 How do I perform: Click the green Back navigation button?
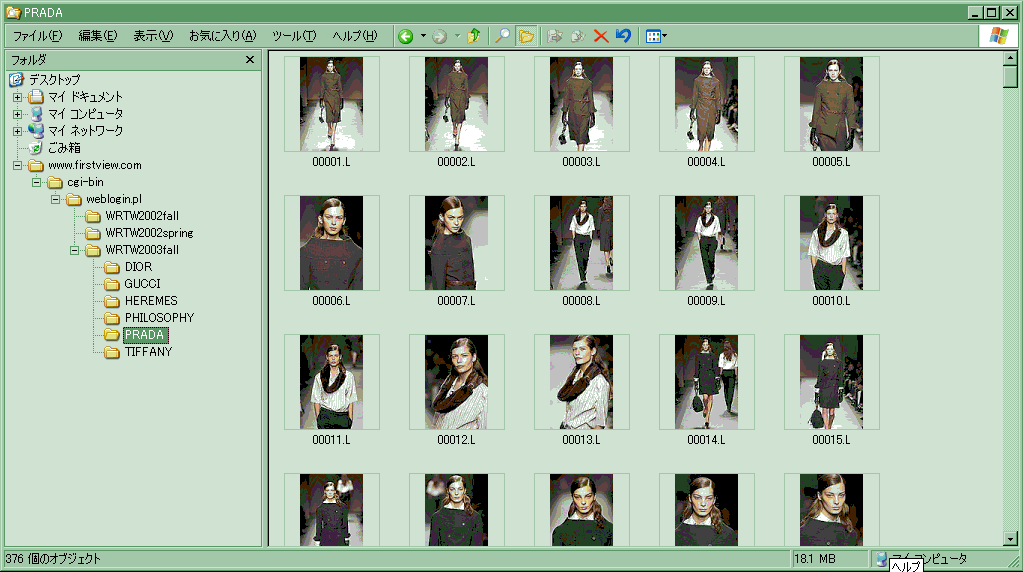coord(406,36)
